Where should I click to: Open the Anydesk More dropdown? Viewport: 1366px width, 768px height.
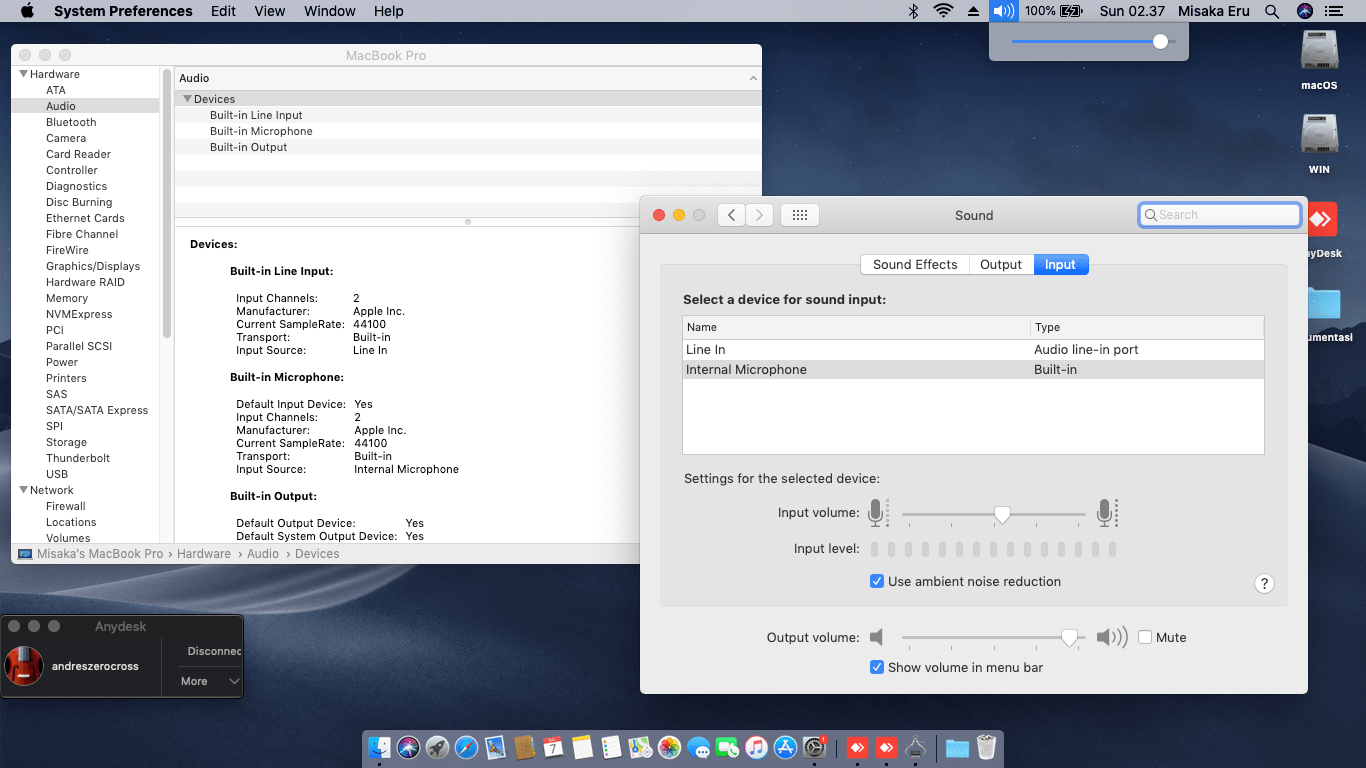click(210, 681)
